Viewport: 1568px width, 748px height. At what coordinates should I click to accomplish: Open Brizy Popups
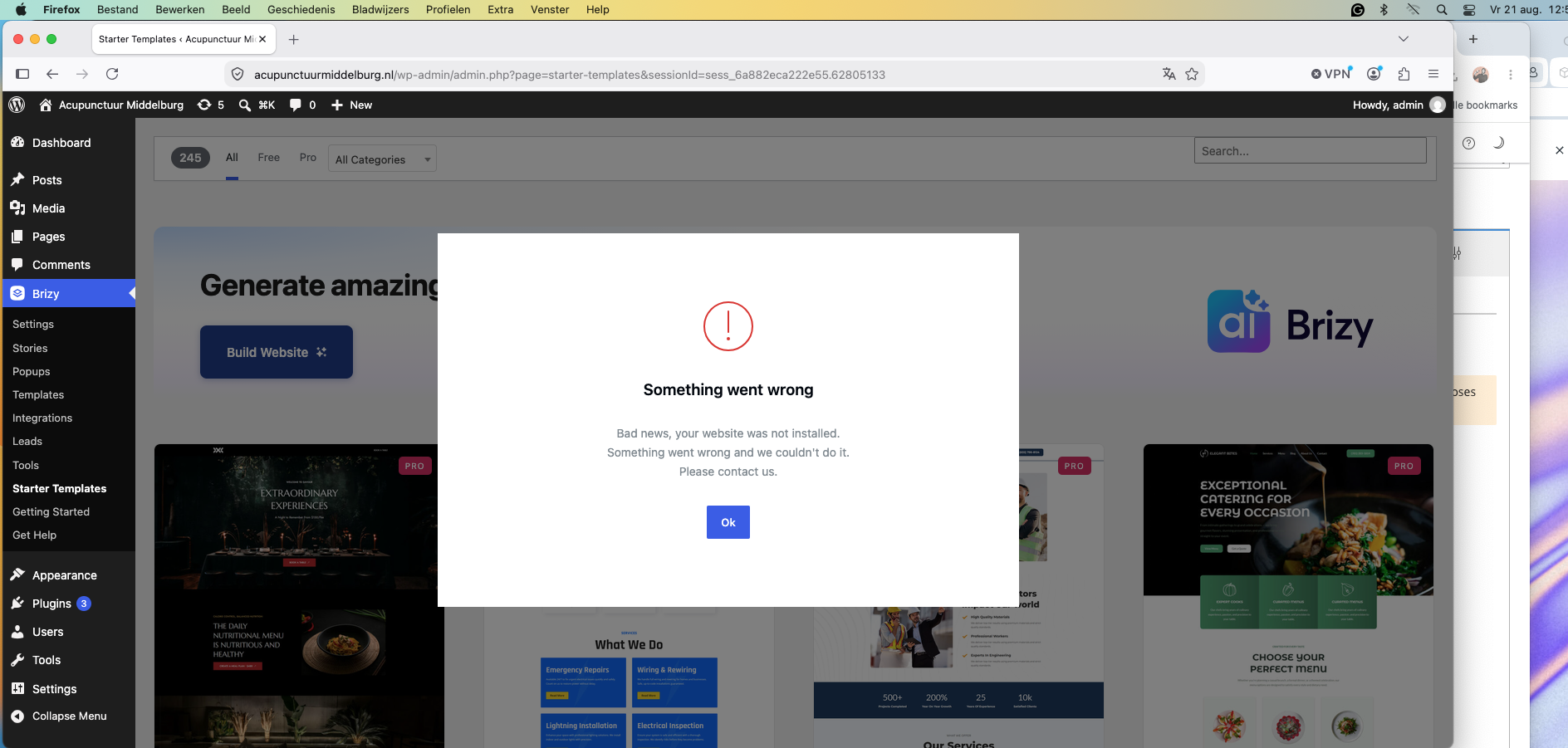[x=32, y=371]
